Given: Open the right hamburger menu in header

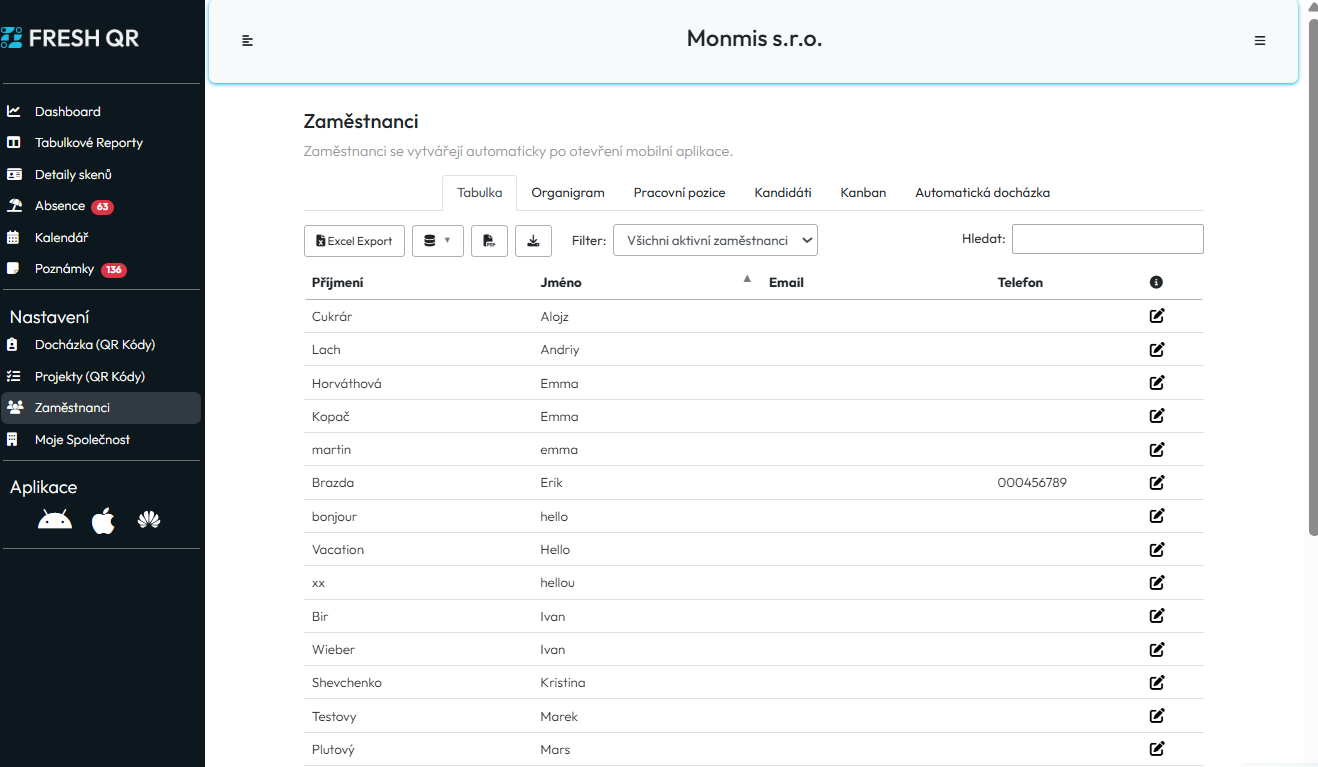Looking at the screenshot, I should (x=1260, y=41).
